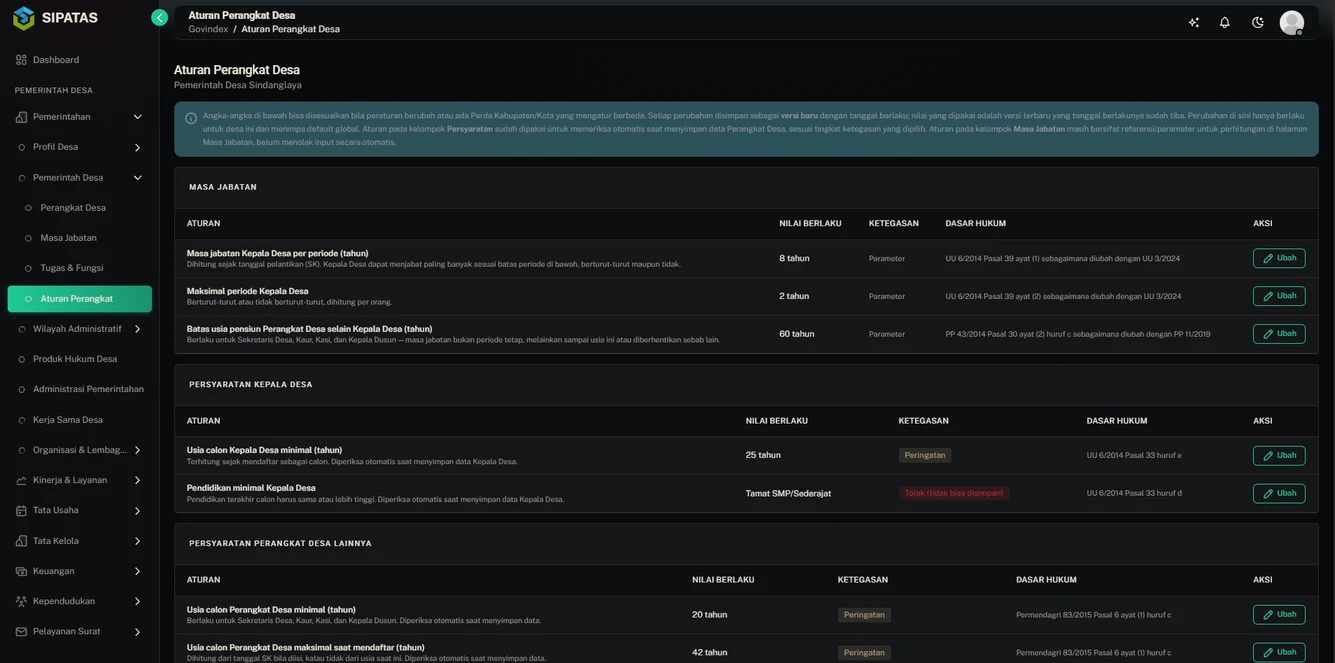
Task: Click the Pelayanan Surat envelope icon
Action: pos(21,632)
